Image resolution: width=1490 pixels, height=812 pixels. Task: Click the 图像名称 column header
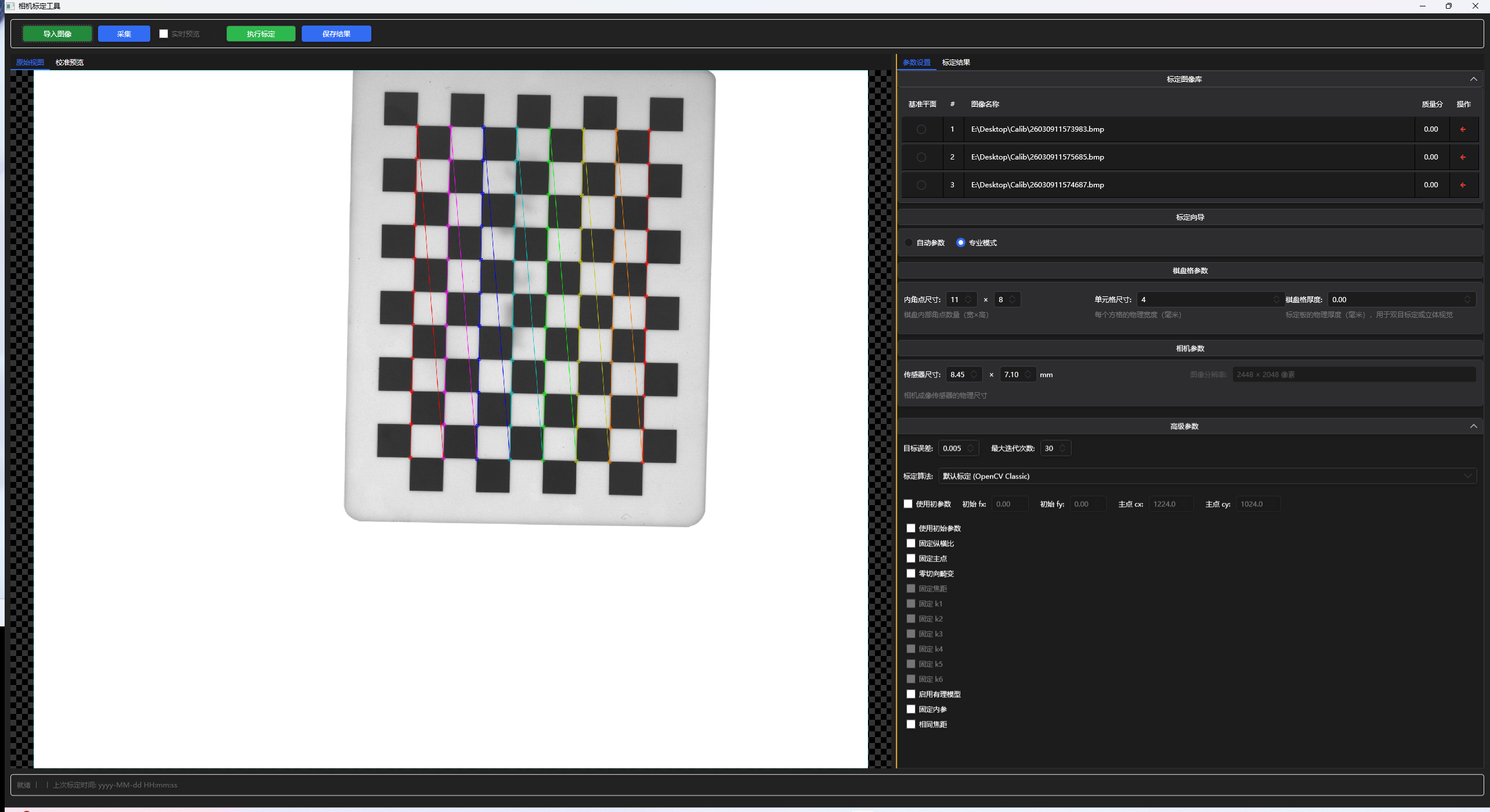[x=985, y=104]
